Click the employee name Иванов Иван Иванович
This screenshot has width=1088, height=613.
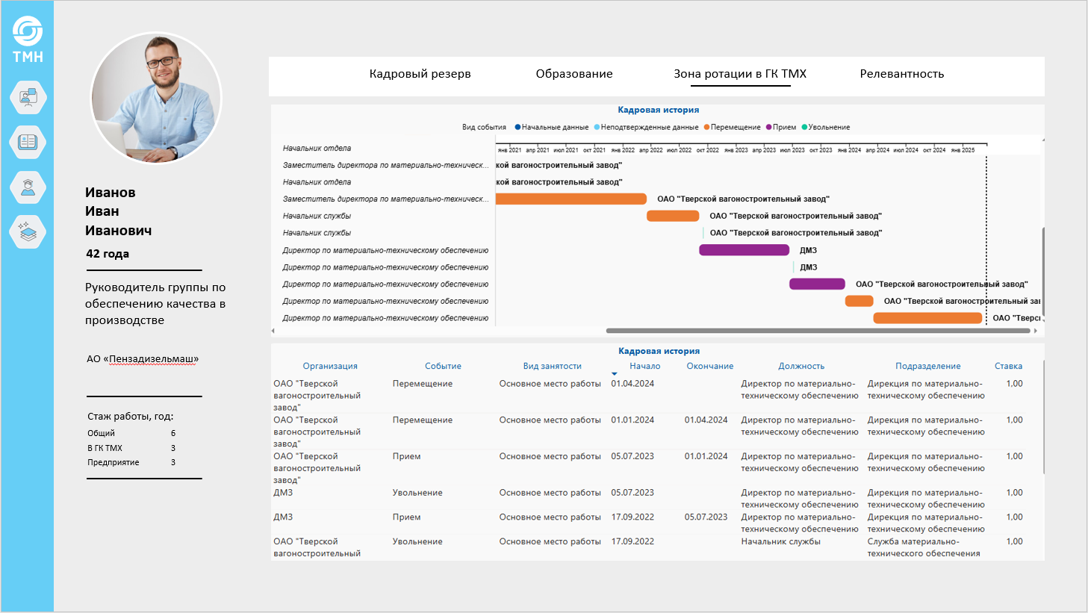[x=118, y=211]
